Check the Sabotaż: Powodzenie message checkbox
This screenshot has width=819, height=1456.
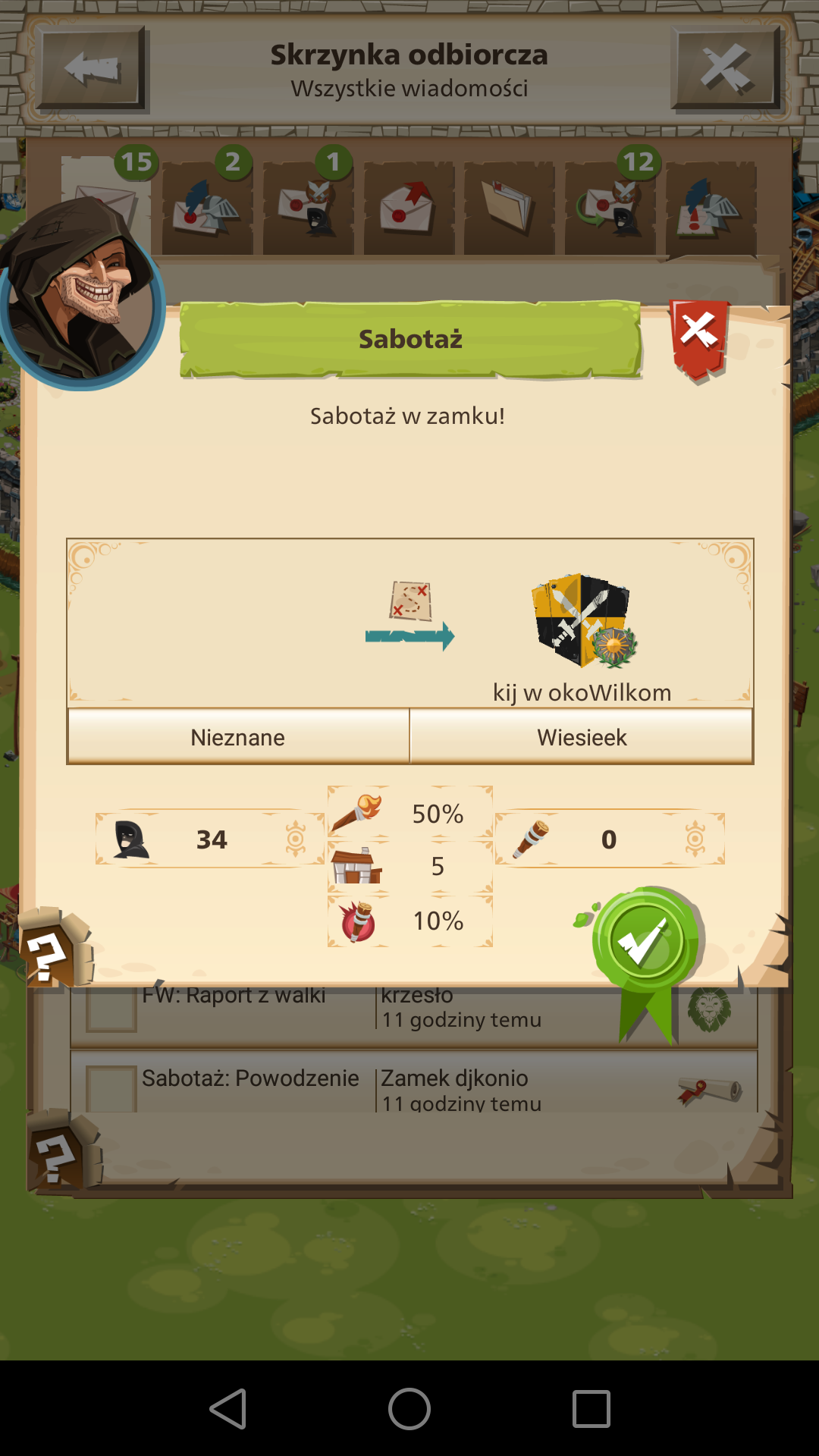pyautogui.click(x=111, y=1089)
